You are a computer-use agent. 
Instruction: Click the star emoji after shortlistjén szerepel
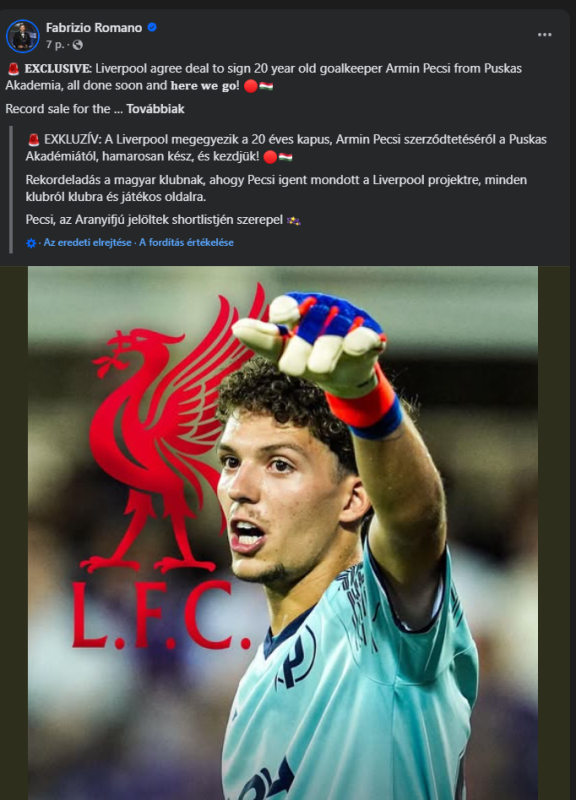point(293,220)
